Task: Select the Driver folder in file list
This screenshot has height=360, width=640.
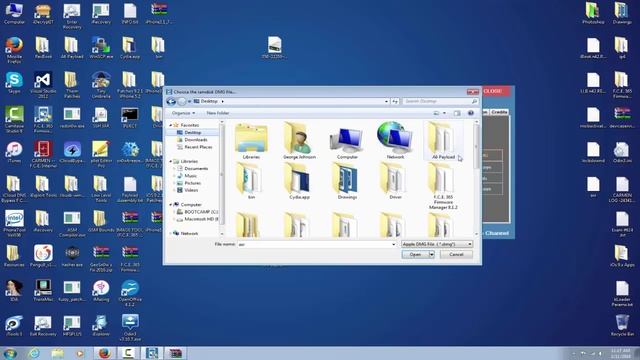Action: [395, 182]
